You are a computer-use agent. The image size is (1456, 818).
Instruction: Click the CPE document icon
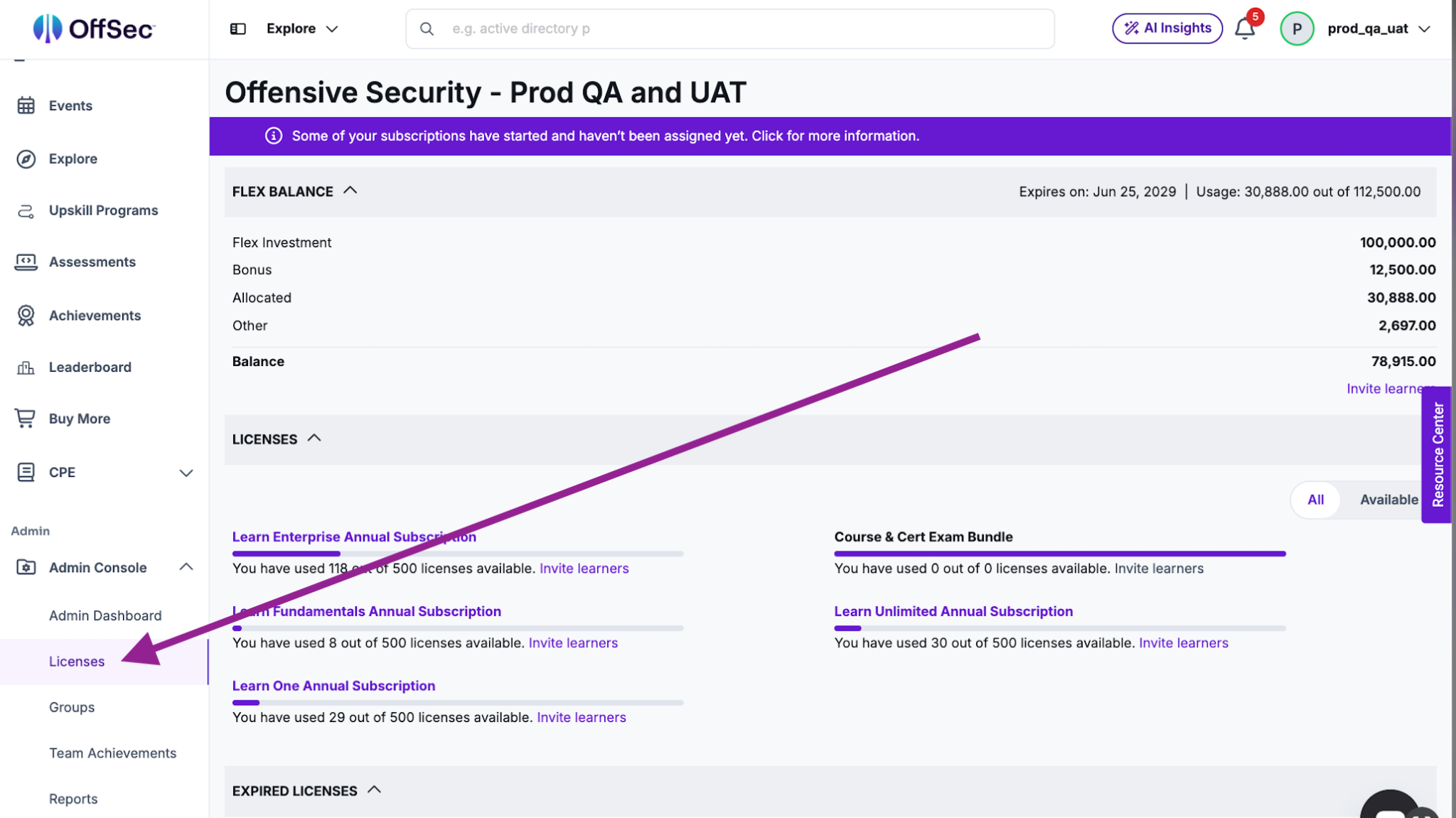tap(26, 472)
